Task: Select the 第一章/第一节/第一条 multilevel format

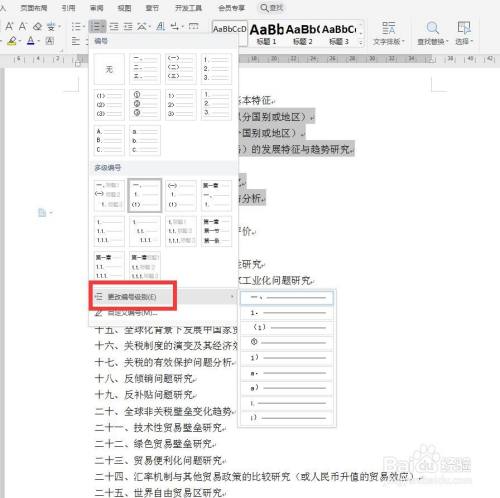Action: pyautogui.click(x=216, y=231)
